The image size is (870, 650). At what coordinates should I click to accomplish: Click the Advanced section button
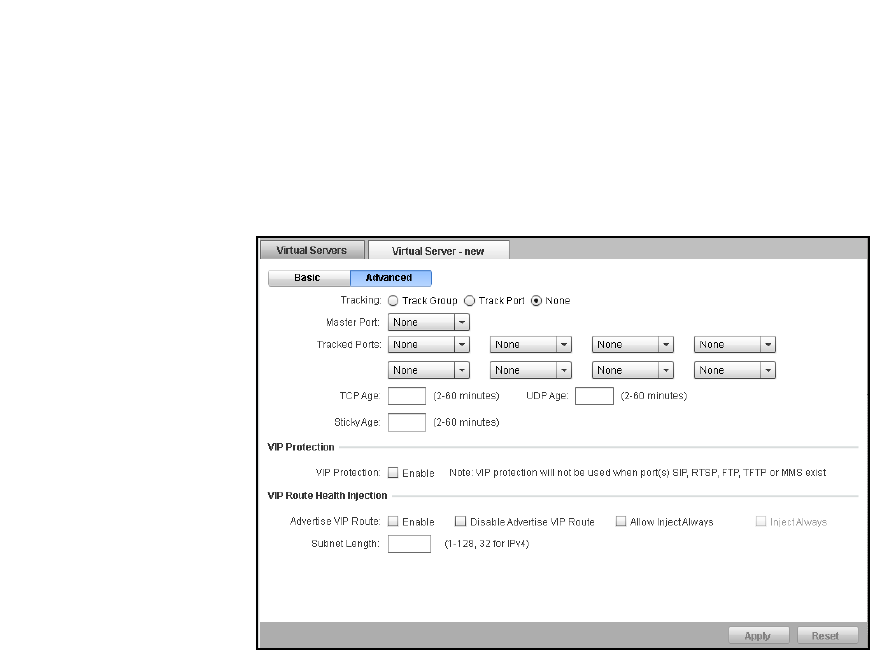(x=389, y=278)
